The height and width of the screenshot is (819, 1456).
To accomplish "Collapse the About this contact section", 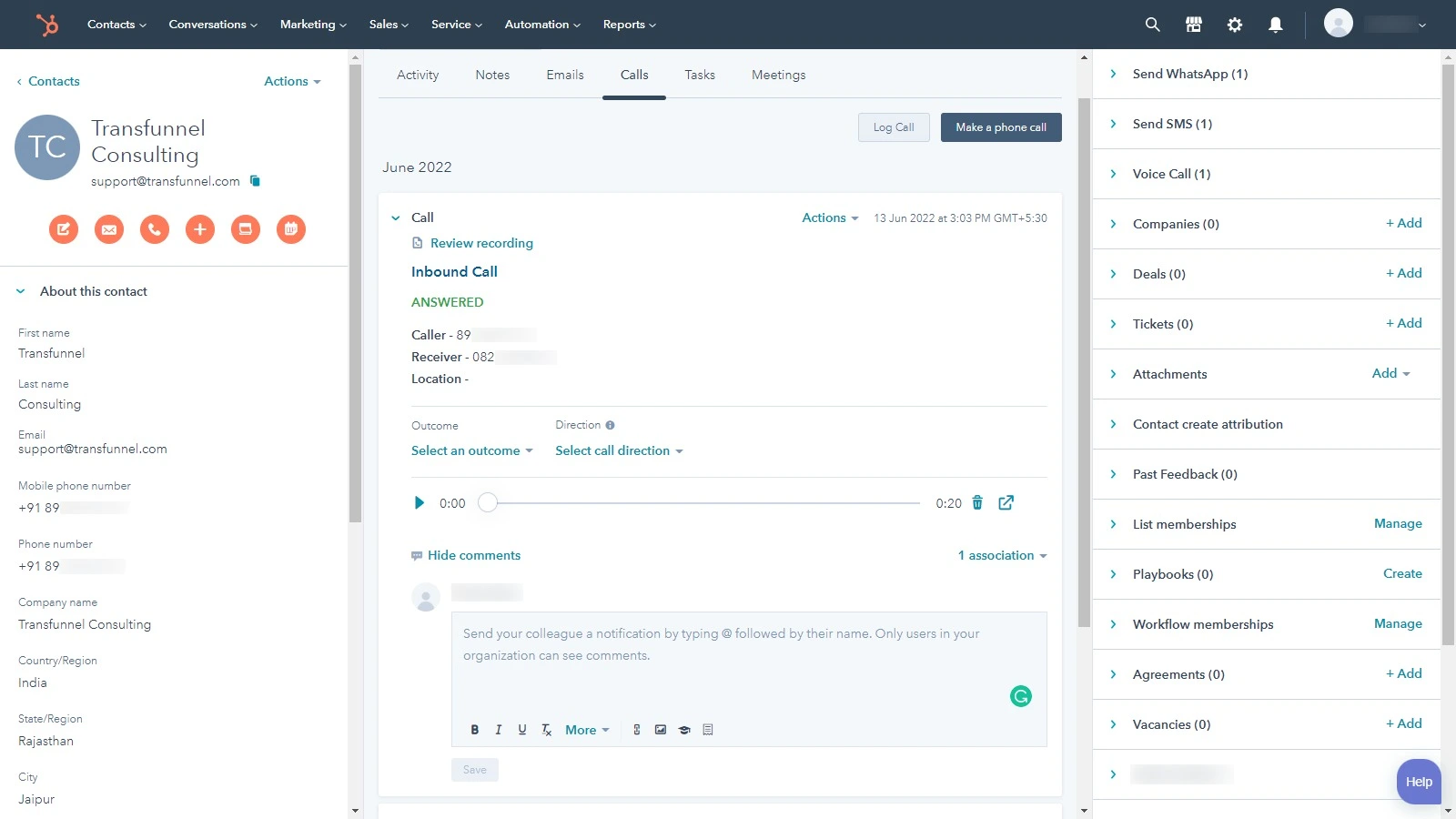I will click(20, 290).
